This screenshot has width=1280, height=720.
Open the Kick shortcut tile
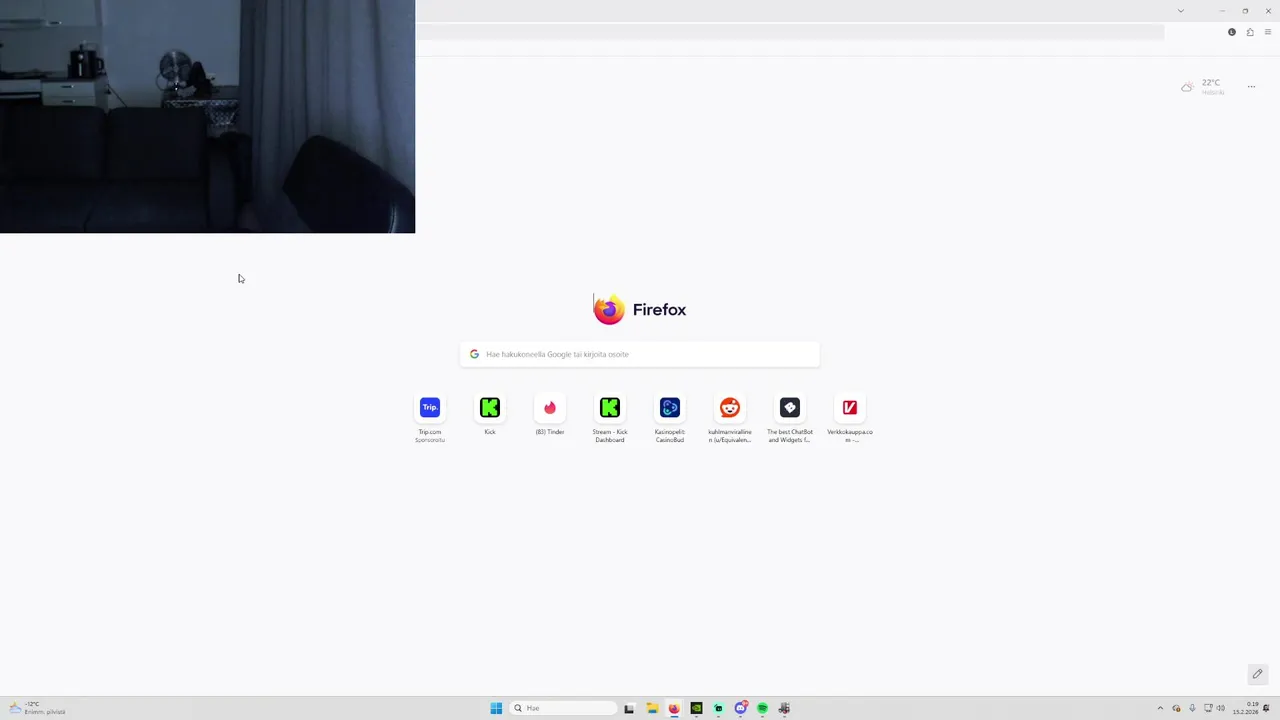(x=490, y=415)
